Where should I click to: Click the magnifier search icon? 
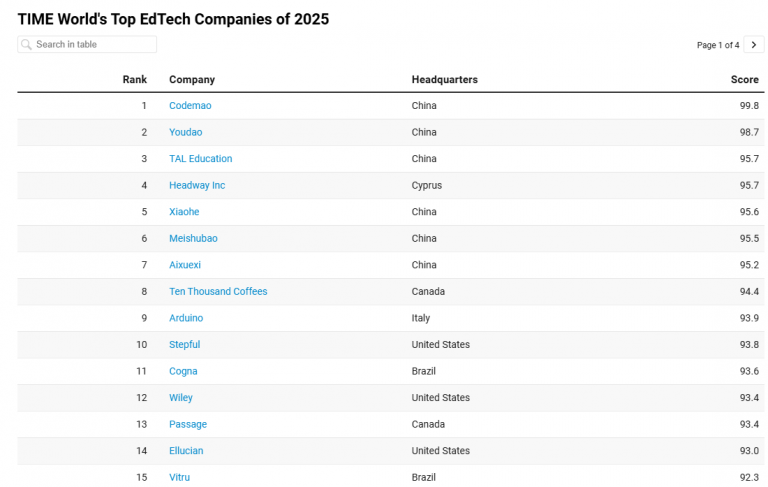pyautogui.click(x=26, y=45)
